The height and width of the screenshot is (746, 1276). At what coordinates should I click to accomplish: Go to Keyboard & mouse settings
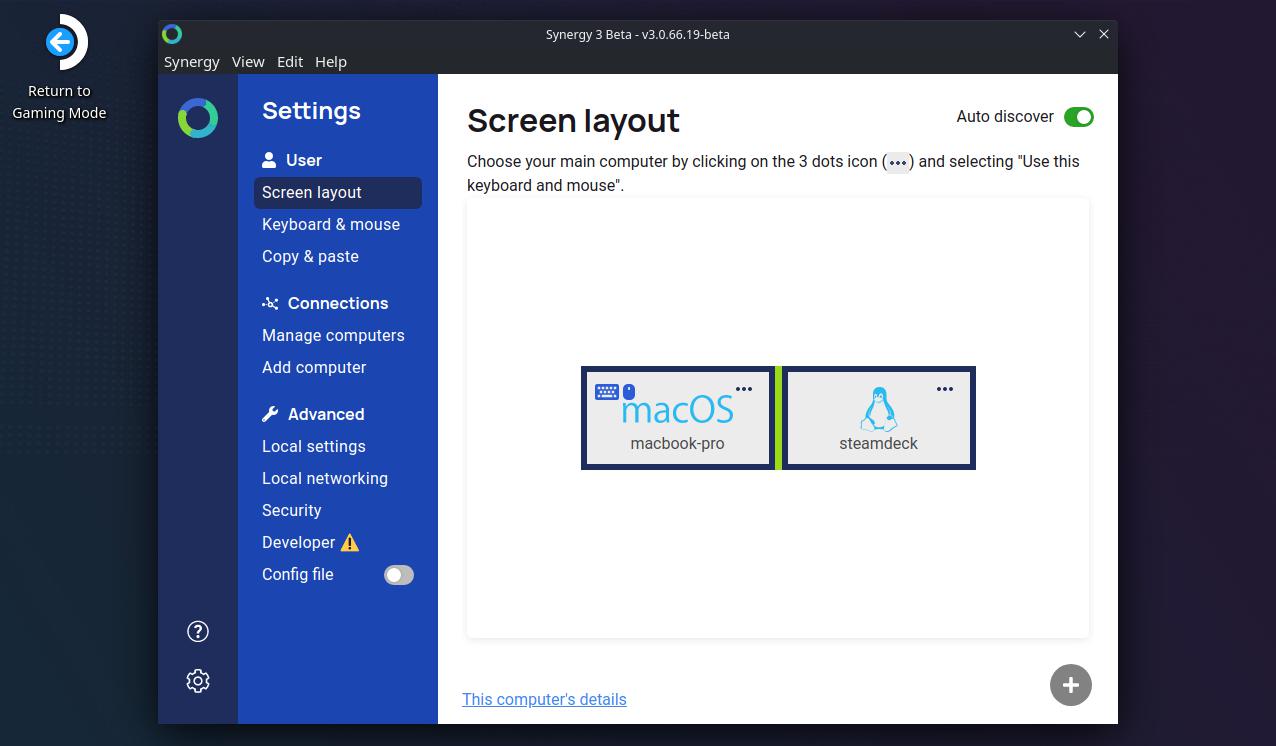point(331,224)
